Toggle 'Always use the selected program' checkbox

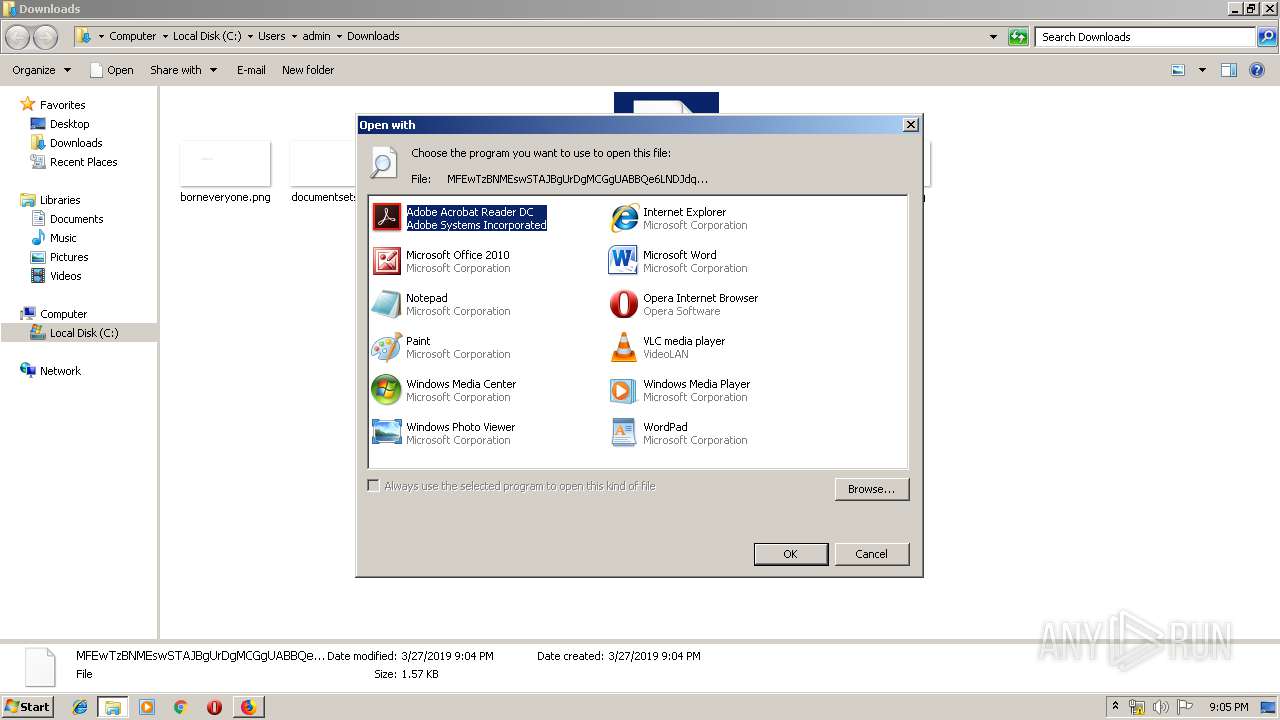pyautogui.click(x=373, y=486)
